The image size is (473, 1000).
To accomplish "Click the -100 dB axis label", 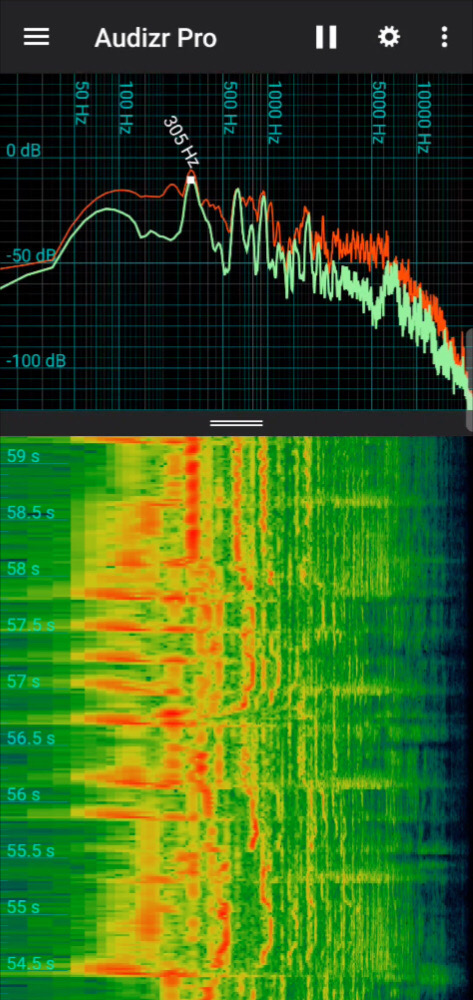I will tap(36, 361).
